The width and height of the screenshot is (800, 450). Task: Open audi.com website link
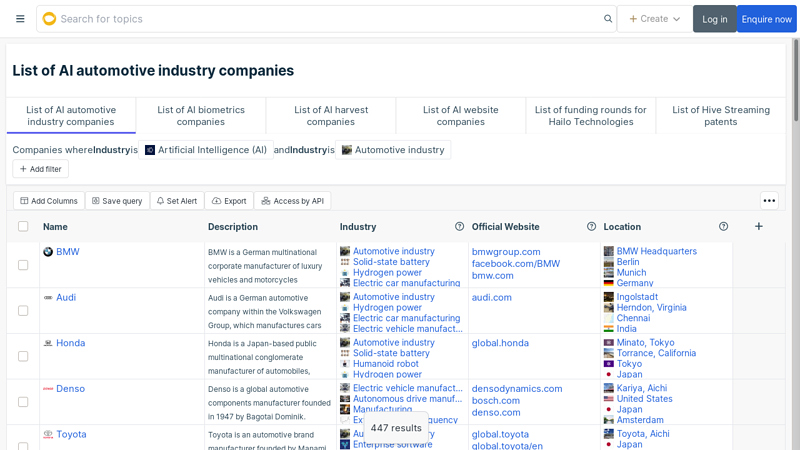click(x=491, y=297)
